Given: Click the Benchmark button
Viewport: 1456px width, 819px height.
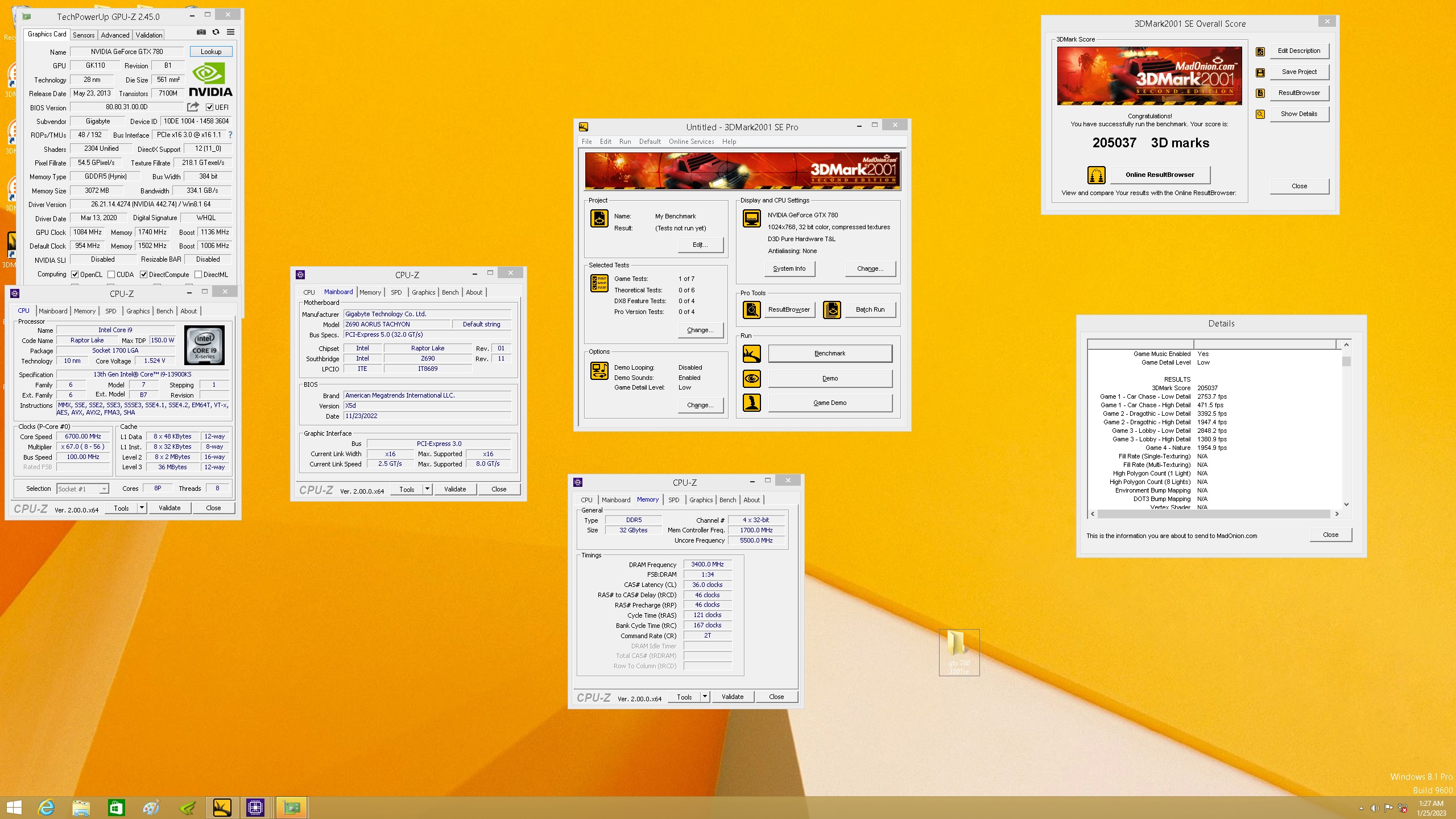Looking at the screenshot, I should [830, 353].
